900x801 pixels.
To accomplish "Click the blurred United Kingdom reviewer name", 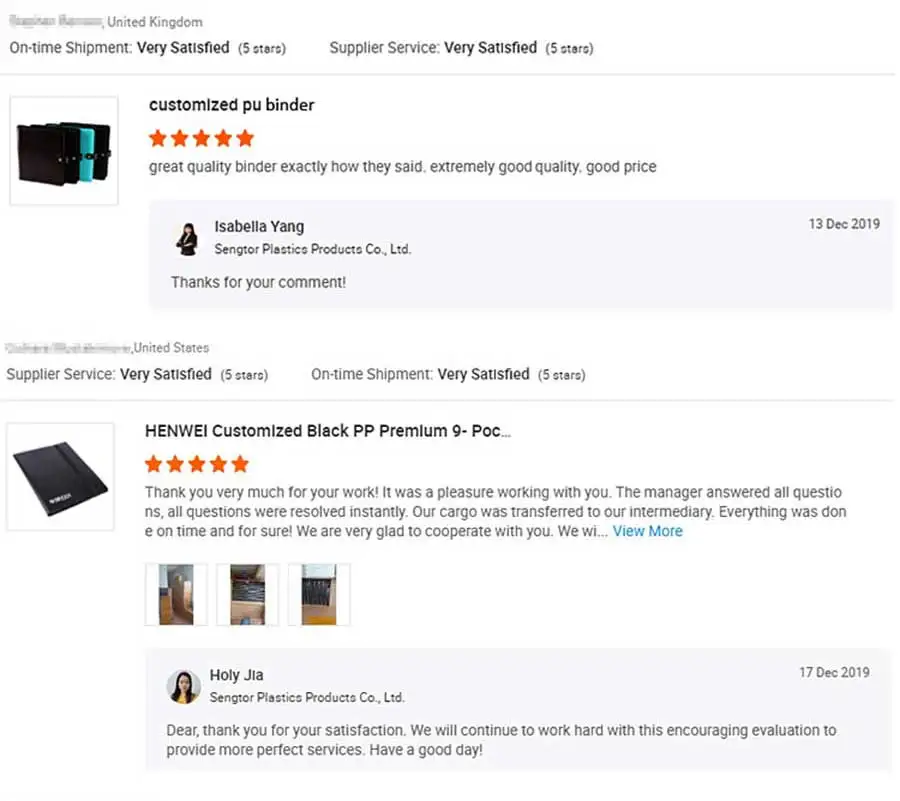I will pyautogui.click(x=55, y=22).
